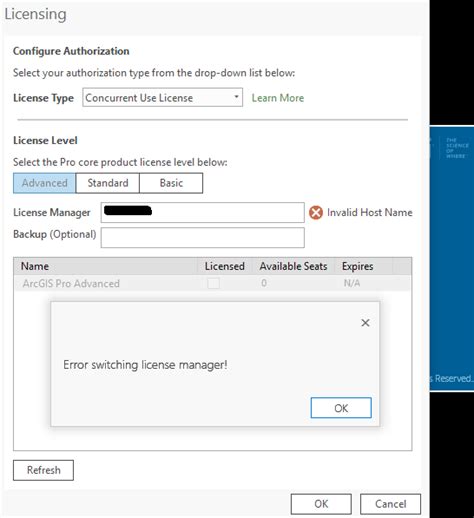The image size is (474, 518).
Task: Click the red Invalid Host Name error icon
Action: [316, 213]
